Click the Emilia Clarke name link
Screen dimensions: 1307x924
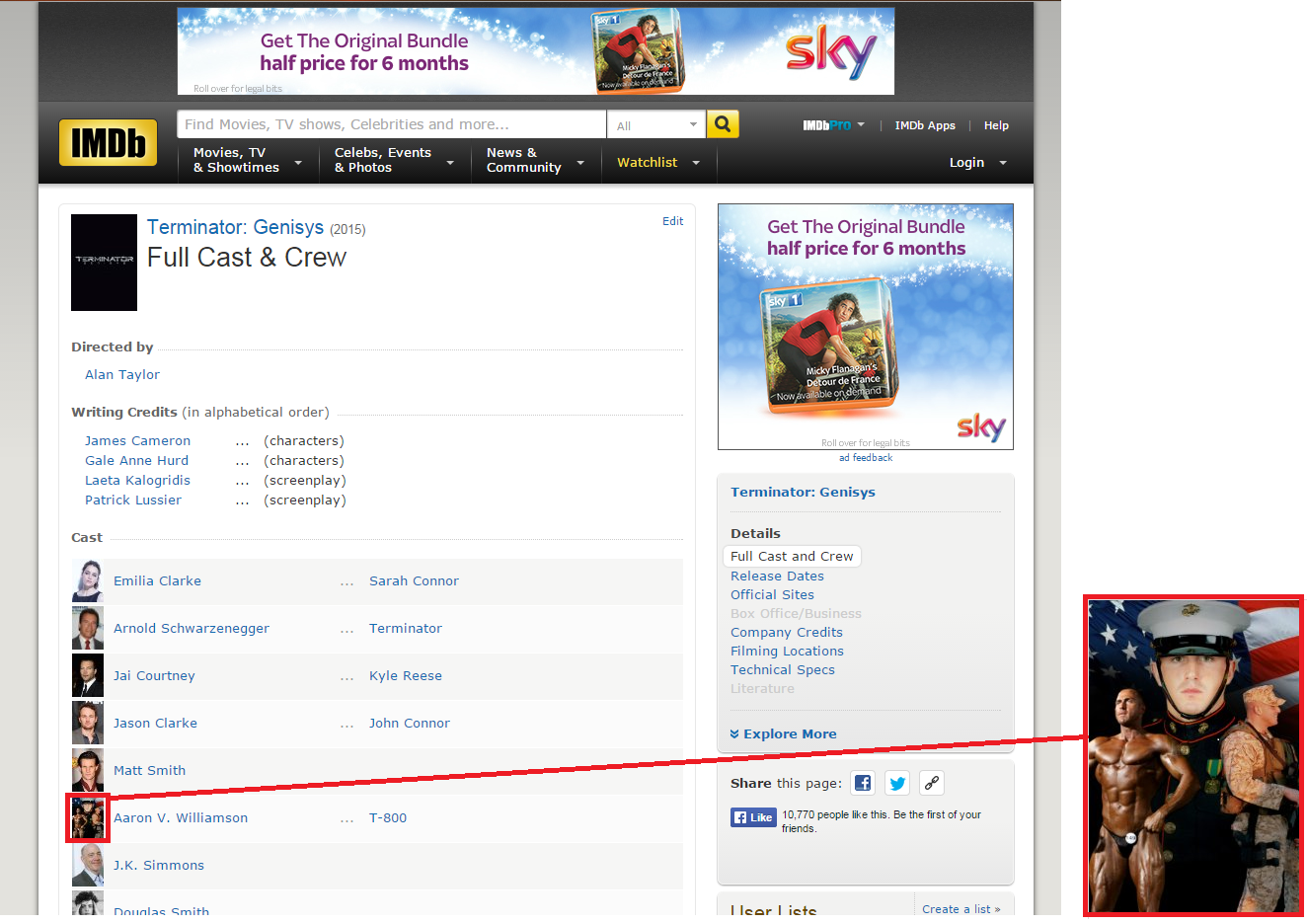coord(157,580)
